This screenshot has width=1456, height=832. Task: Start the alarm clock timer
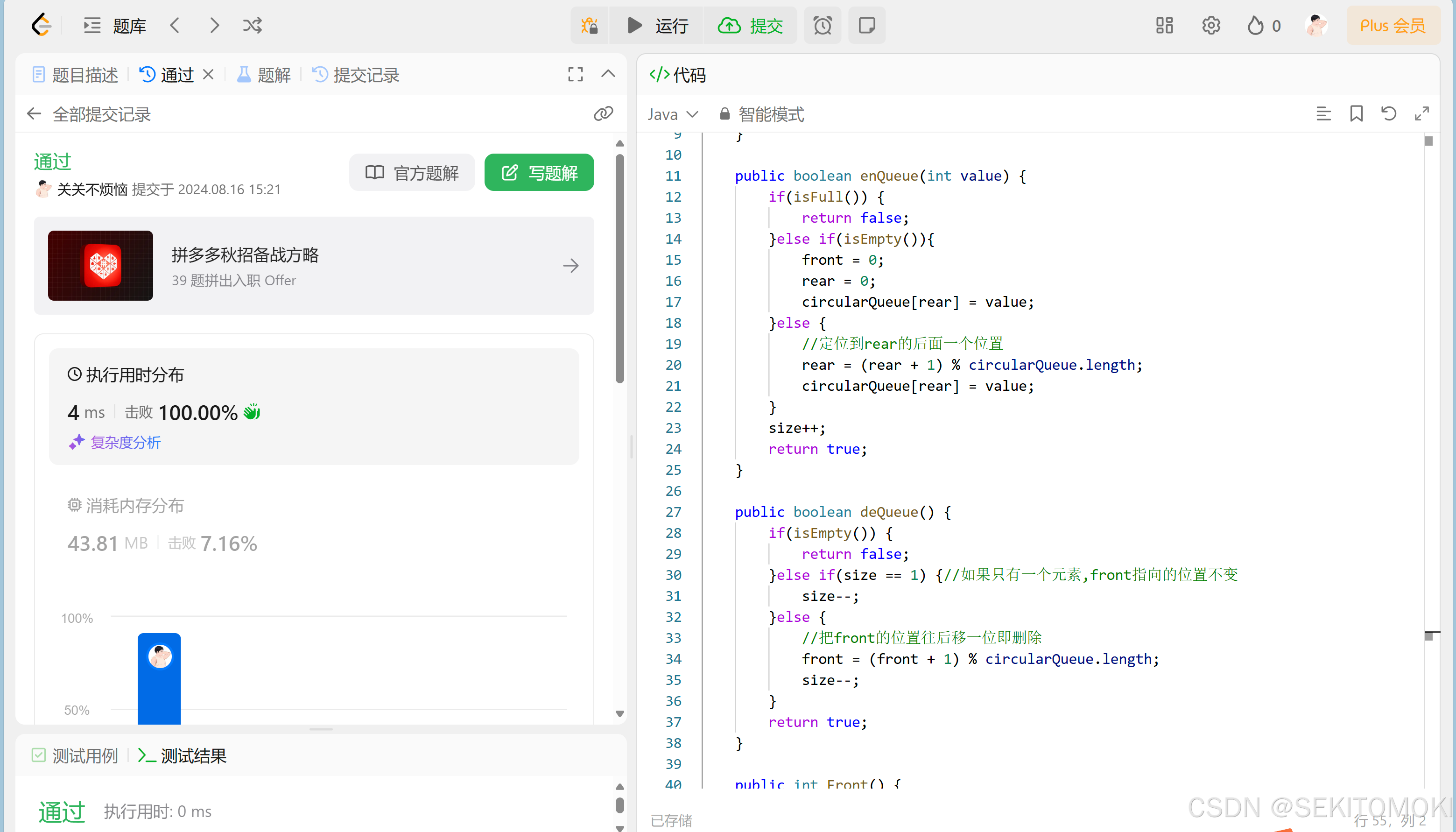coord(822,25)
